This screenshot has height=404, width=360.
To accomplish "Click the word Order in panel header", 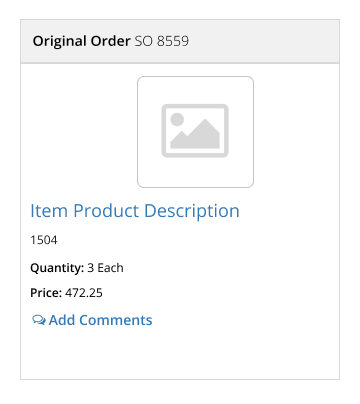I will point(110,41).
